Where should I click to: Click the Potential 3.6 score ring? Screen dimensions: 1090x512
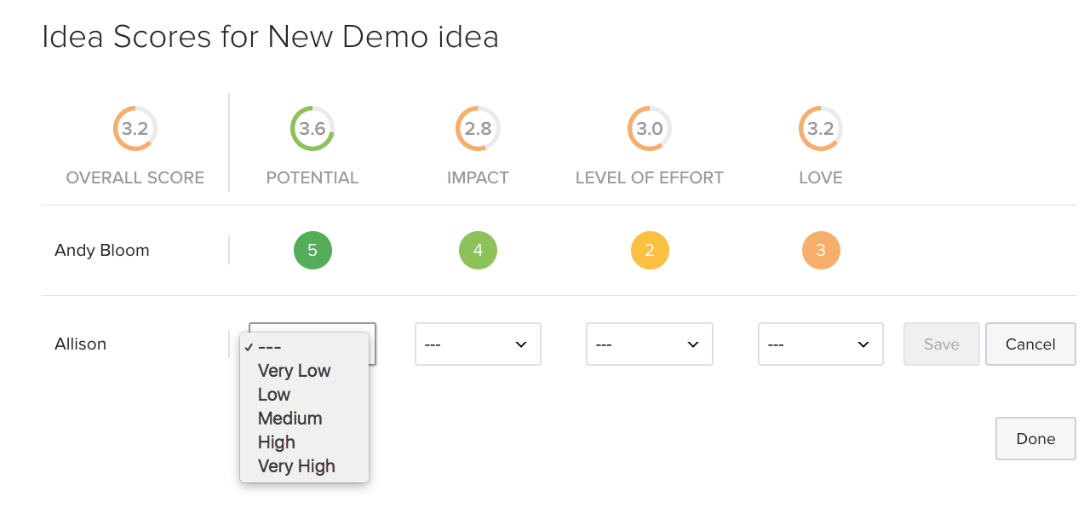[312, 129]
